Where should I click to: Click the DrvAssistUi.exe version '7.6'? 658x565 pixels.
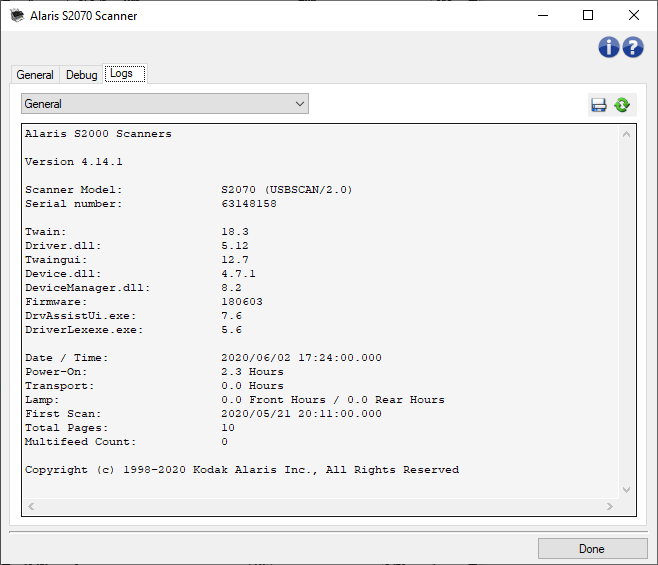tap(231, 316)
